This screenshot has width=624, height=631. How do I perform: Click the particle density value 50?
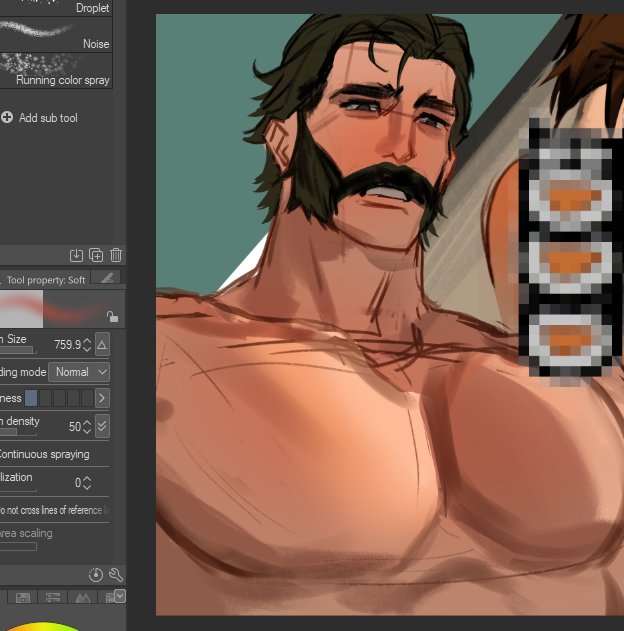point(75,427)
